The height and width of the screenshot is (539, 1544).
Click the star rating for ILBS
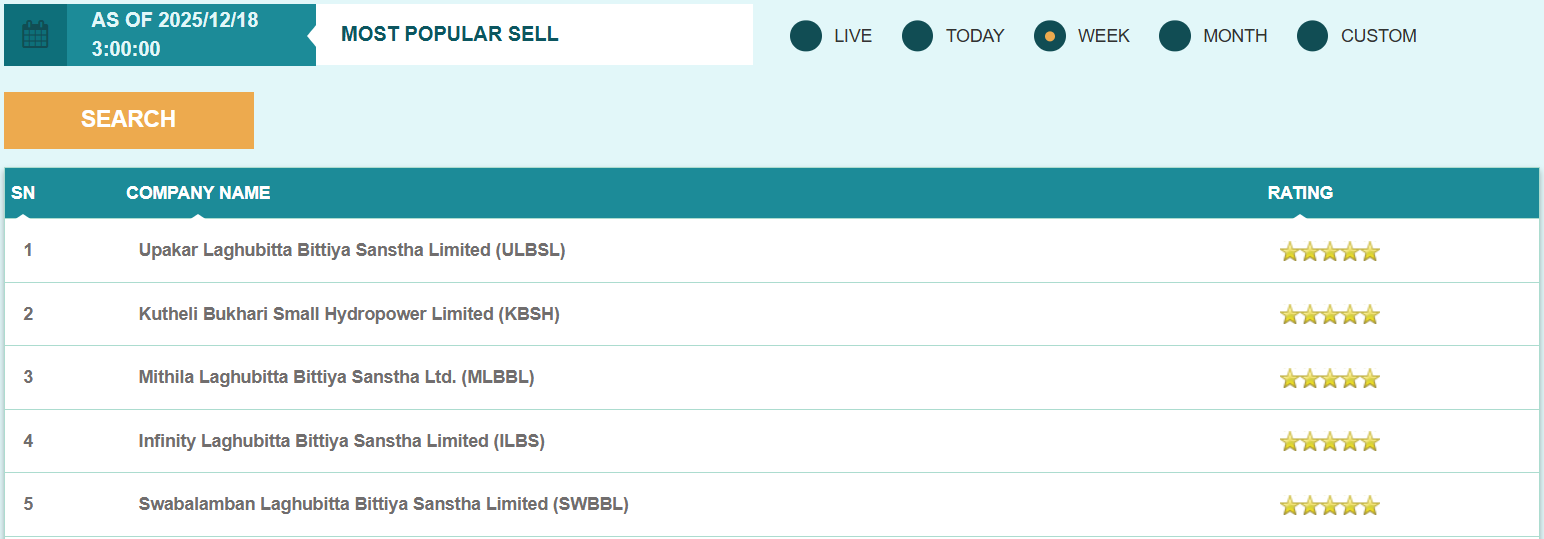[1329, 442]
